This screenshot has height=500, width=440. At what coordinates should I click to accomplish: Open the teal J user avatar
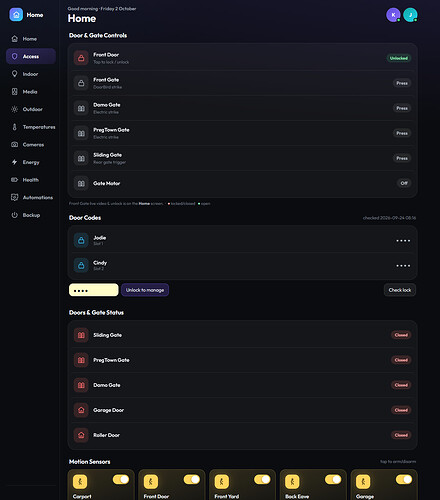tap(410, 15)
